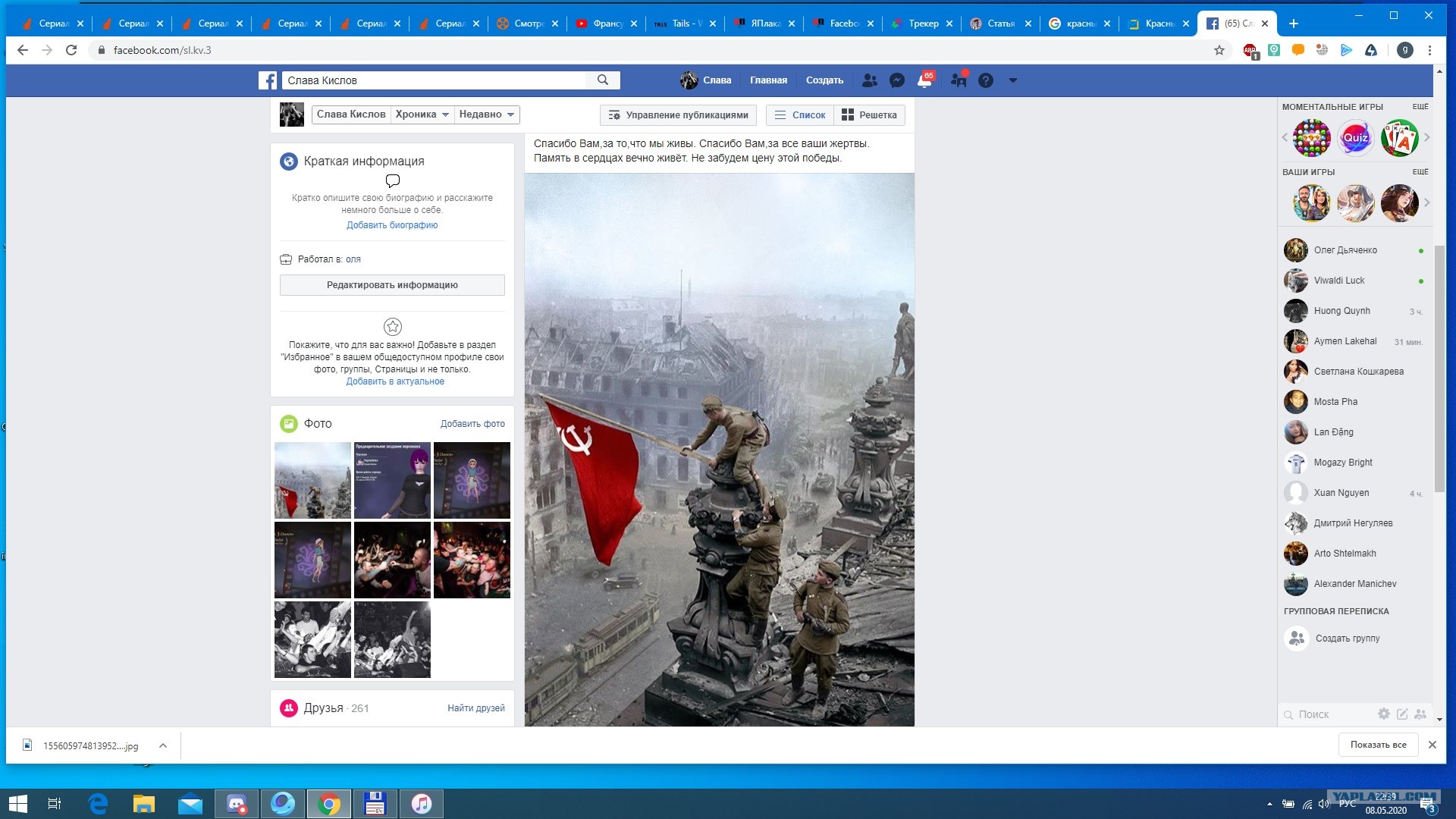This screenshot has height=819, width=1456.
Task: Open the Messenger icon in the header
Action: pos(896,80)
